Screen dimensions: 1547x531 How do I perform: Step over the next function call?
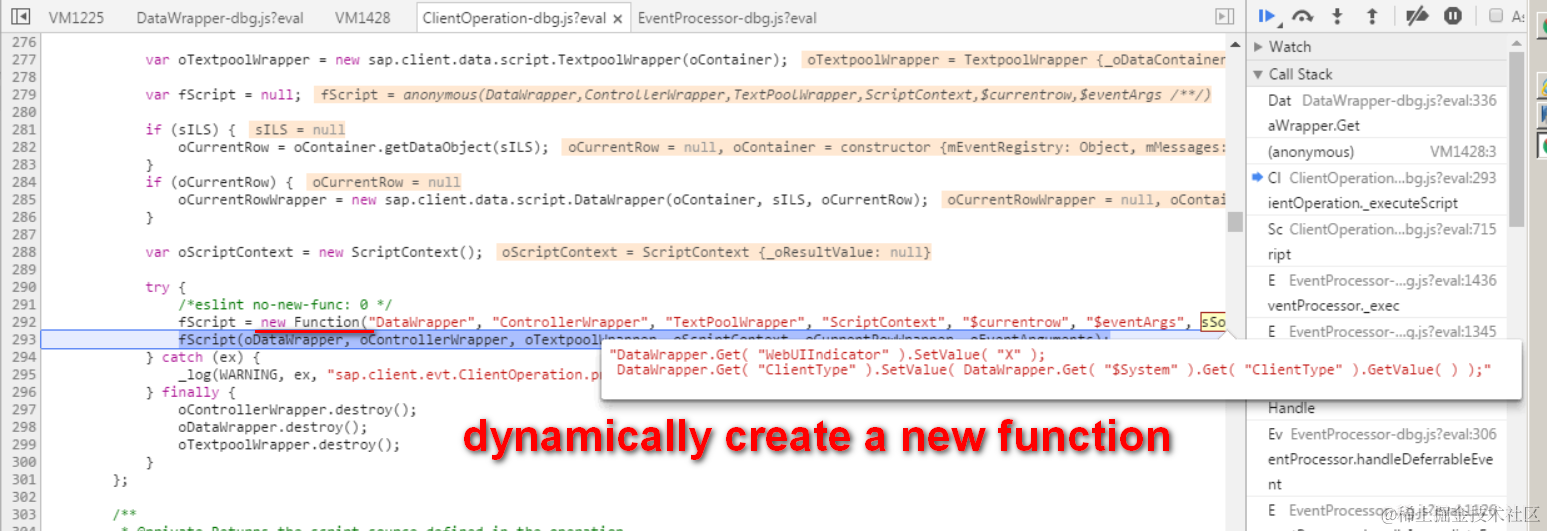[x=1302, y=16]
